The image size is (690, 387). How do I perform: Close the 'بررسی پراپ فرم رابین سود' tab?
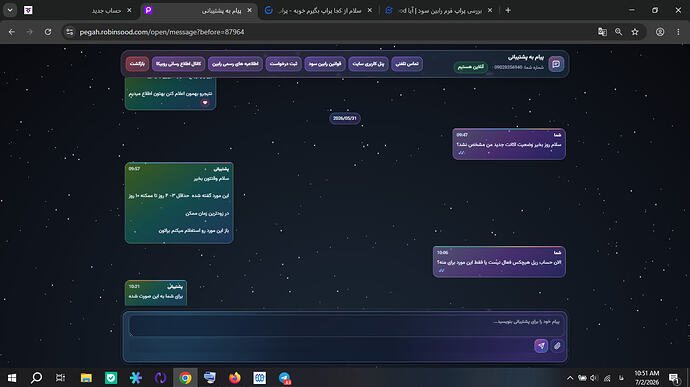tap(490, 10)
